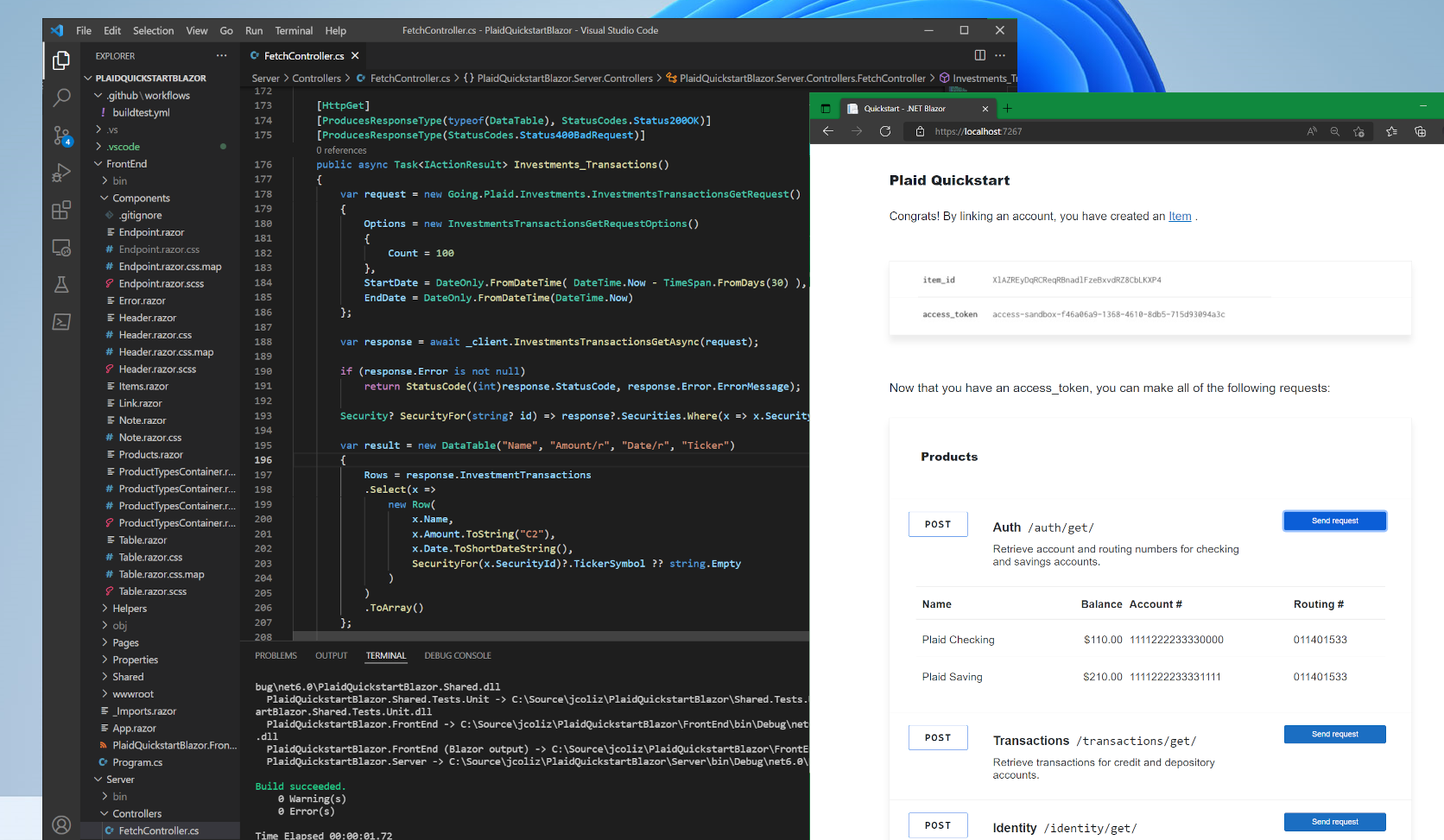Open the File menu
This screenshot has height=840, width=1444.
click(84, 30)
